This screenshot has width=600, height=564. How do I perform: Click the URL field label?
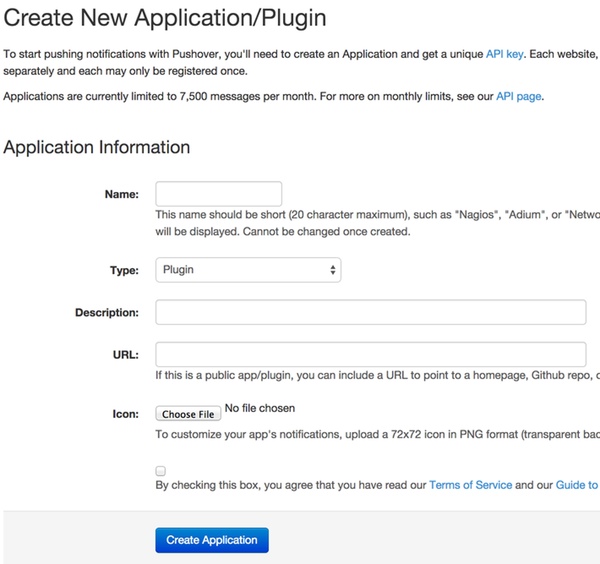tap(126, 355)
